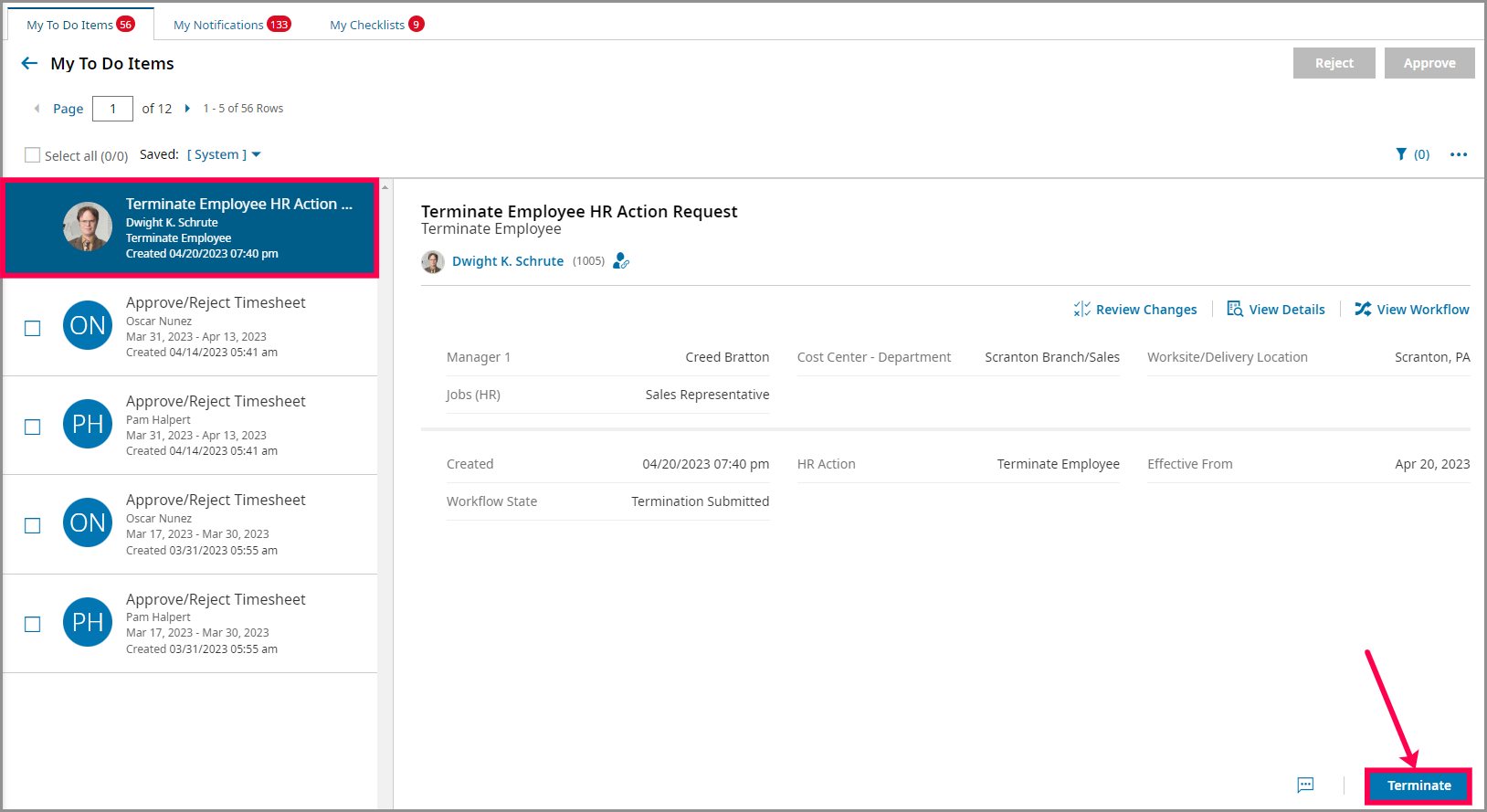
Task: Open Pam Halpert timesheet created 04/14/2023
Action: point(190,426)
